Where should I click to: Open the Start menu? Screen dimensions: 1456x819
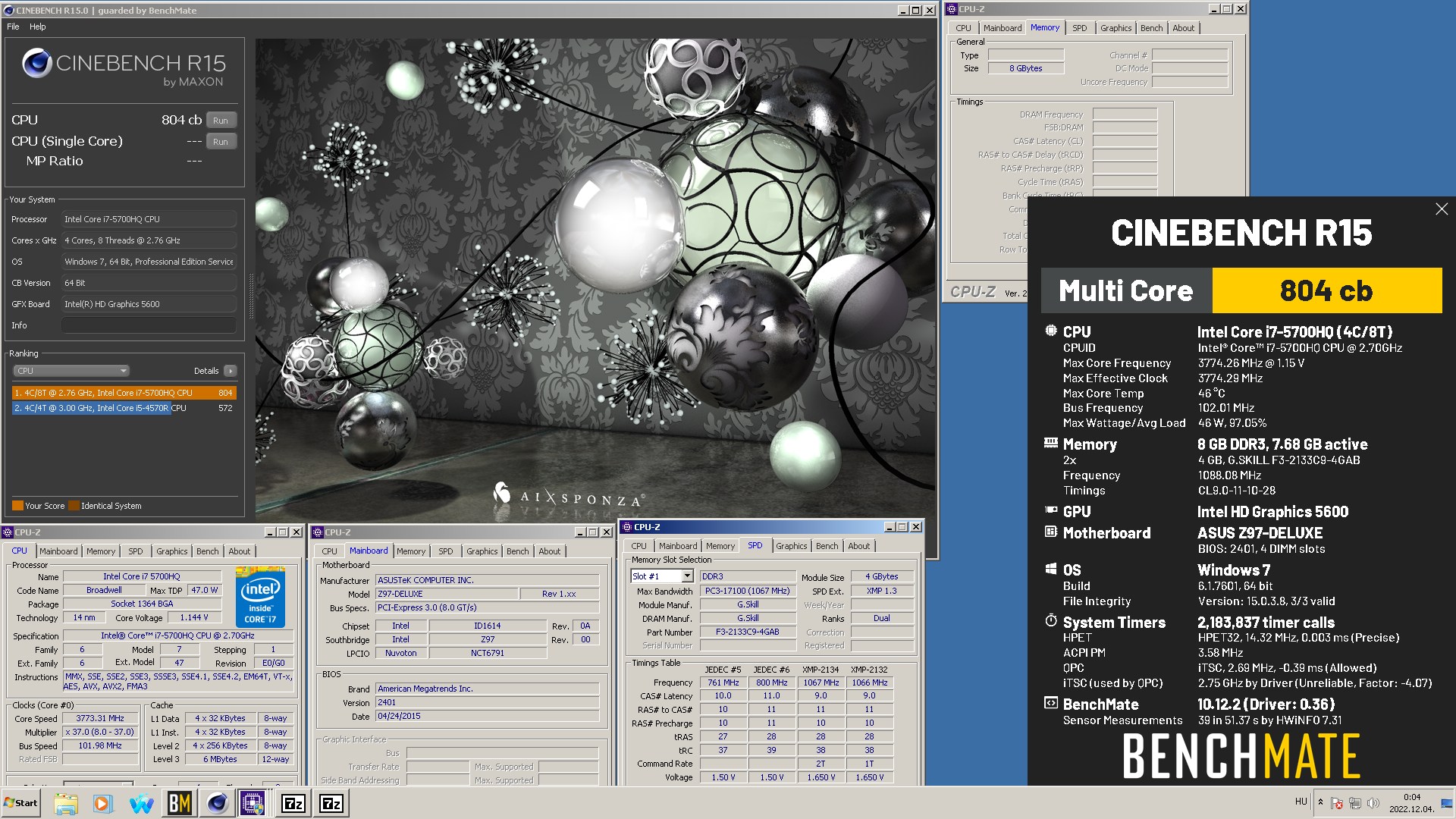point(21,803)
